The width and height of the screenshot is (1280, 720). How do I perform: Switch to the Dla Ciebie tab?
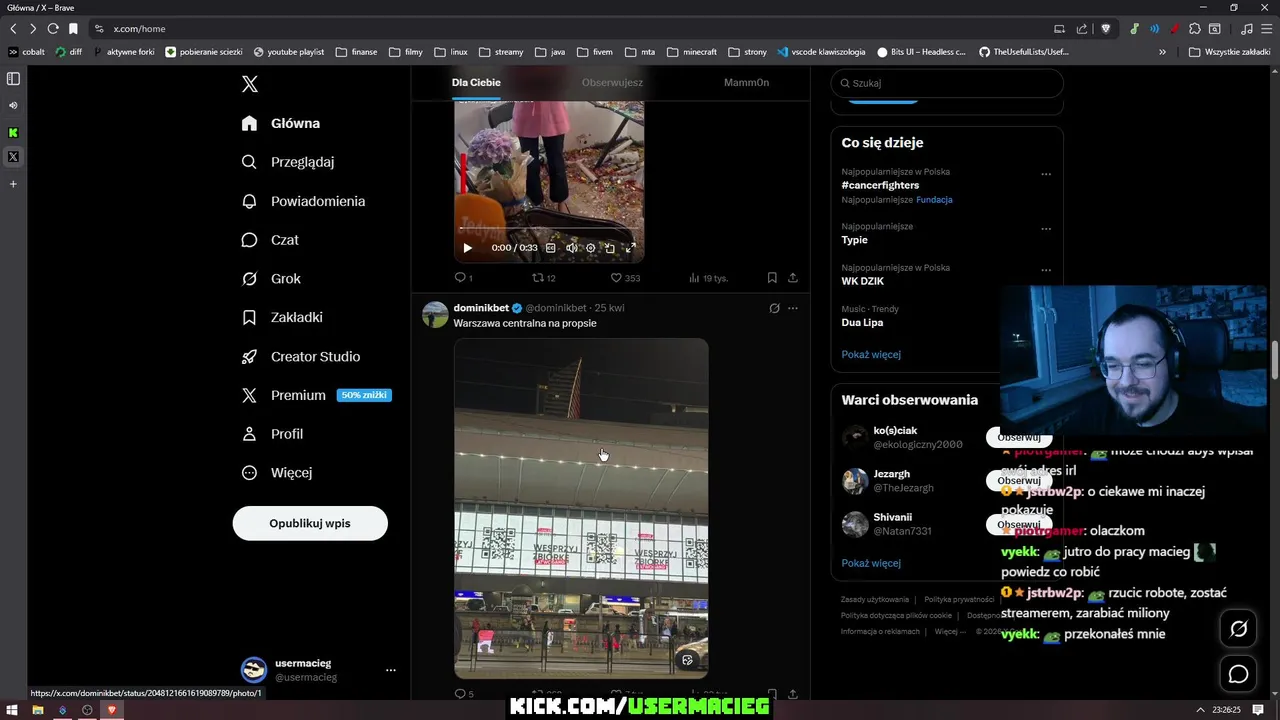pos(476,83)
